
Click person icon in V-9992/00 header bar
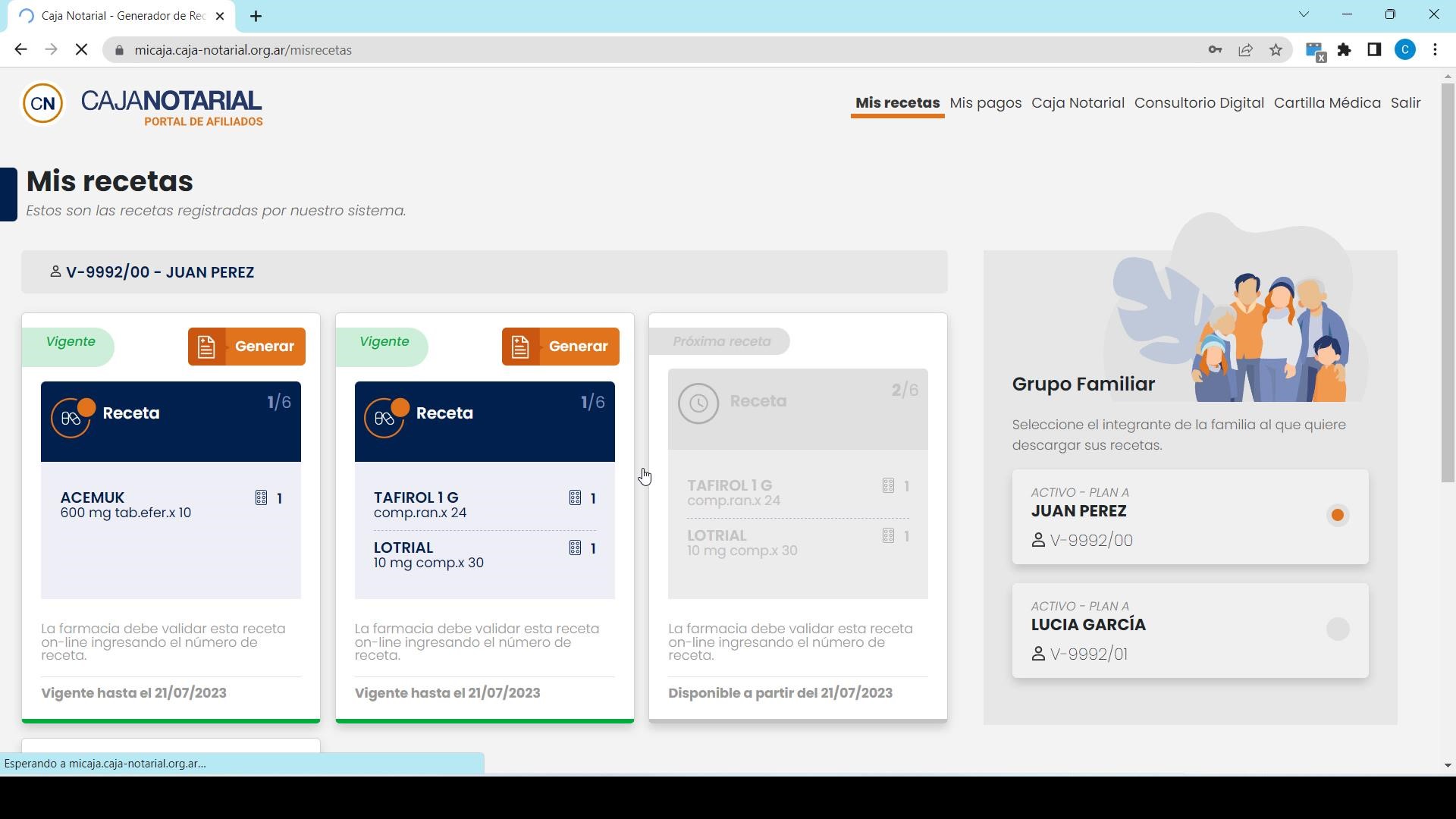pyautogui.click(x=55, y=271)
